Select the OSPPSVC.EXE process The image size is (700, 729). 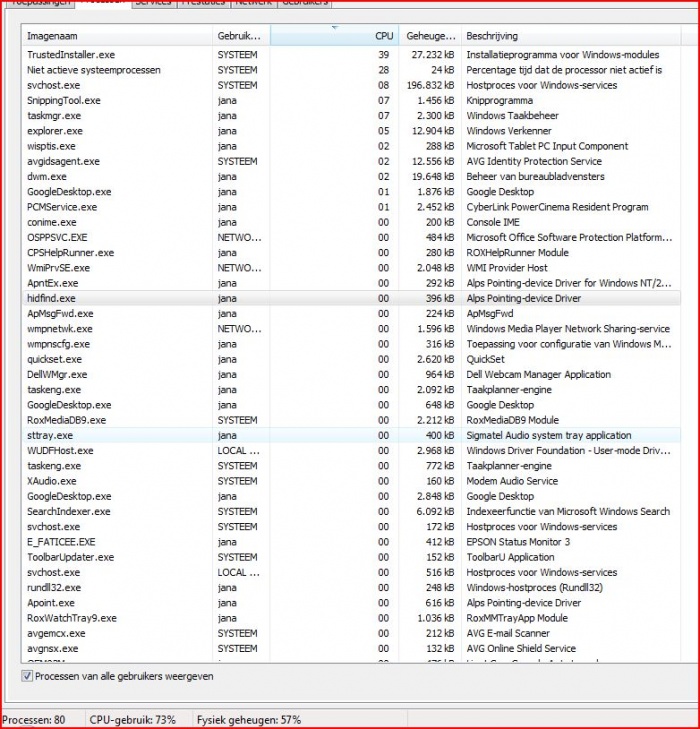click(351, 238)
